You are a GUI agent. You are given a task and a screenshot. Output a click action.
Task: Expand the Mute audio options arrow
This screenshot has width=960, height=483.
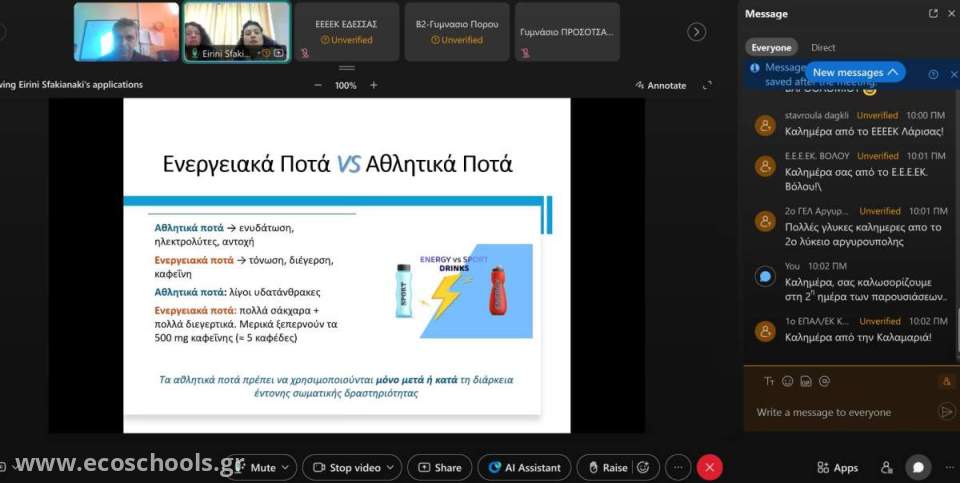point(286,467)
